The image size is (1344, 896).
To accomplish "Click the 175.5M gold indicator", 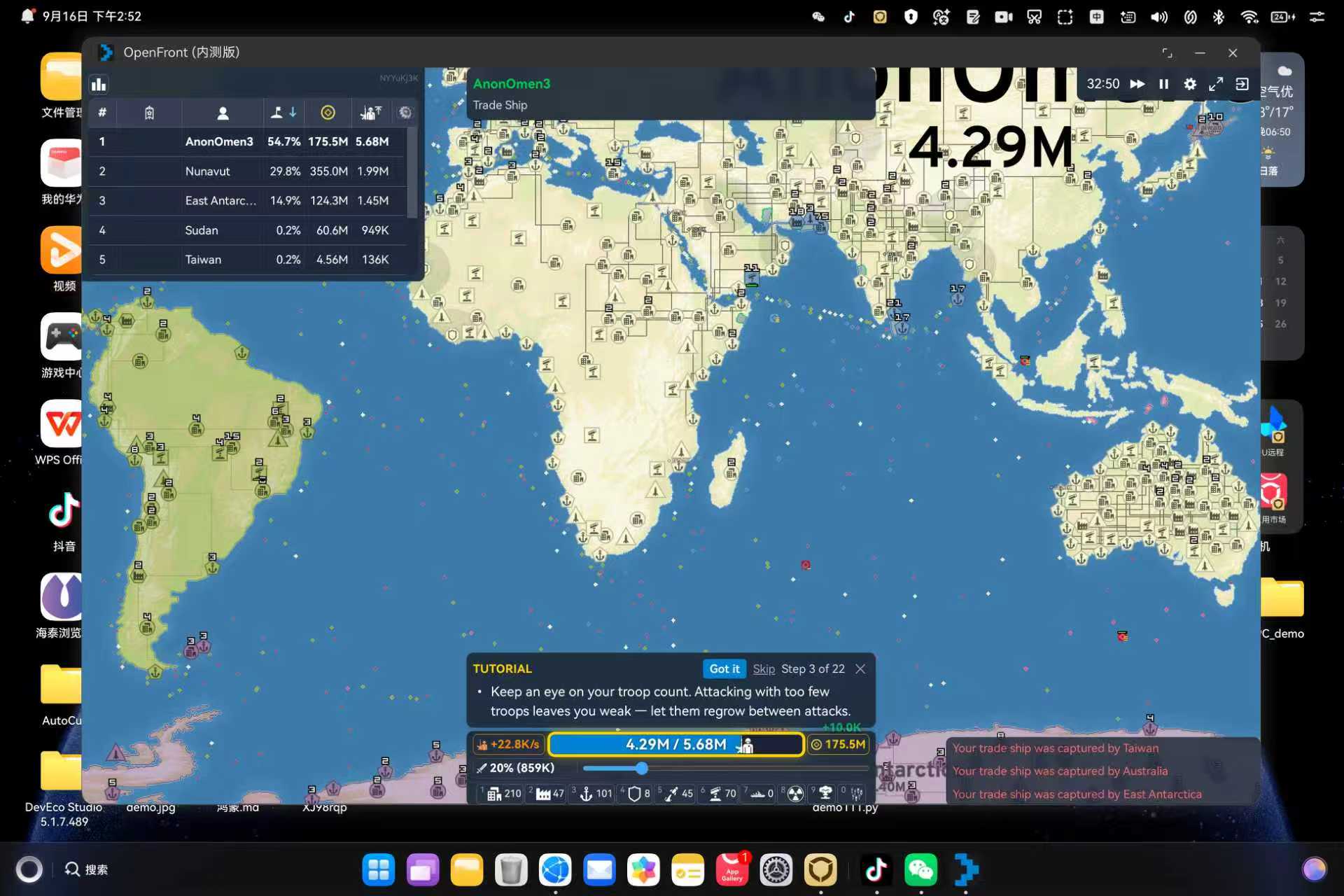I will 839,745.
